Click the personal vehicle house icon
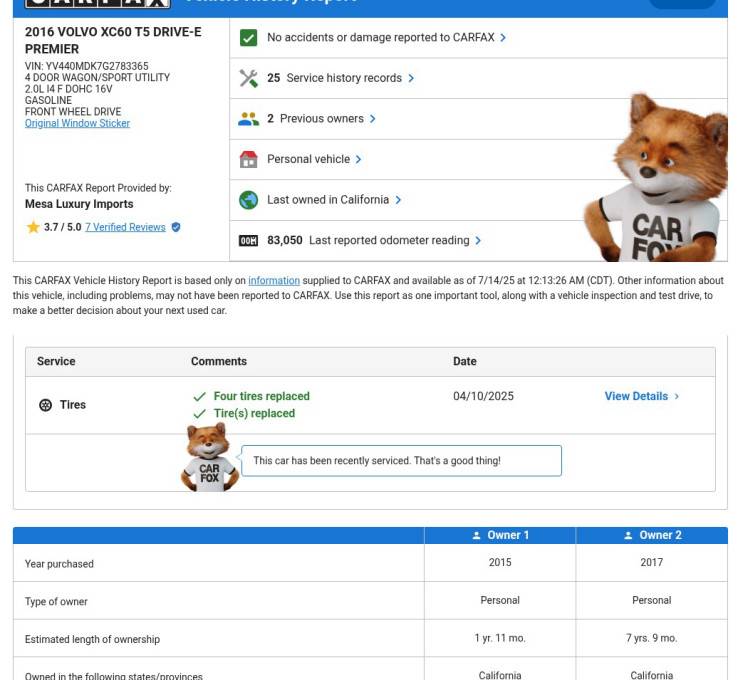The height and width of the screenshot is (680, 743). 248,159
